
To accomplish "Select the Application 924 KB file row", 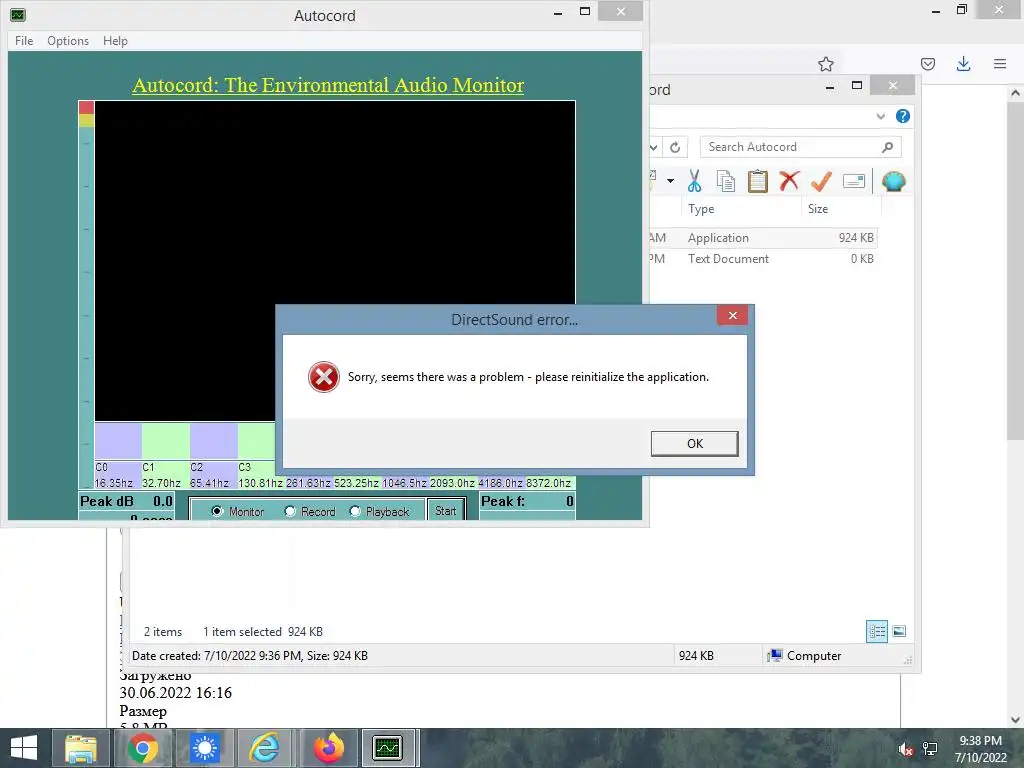I will (x=762, y=238).
